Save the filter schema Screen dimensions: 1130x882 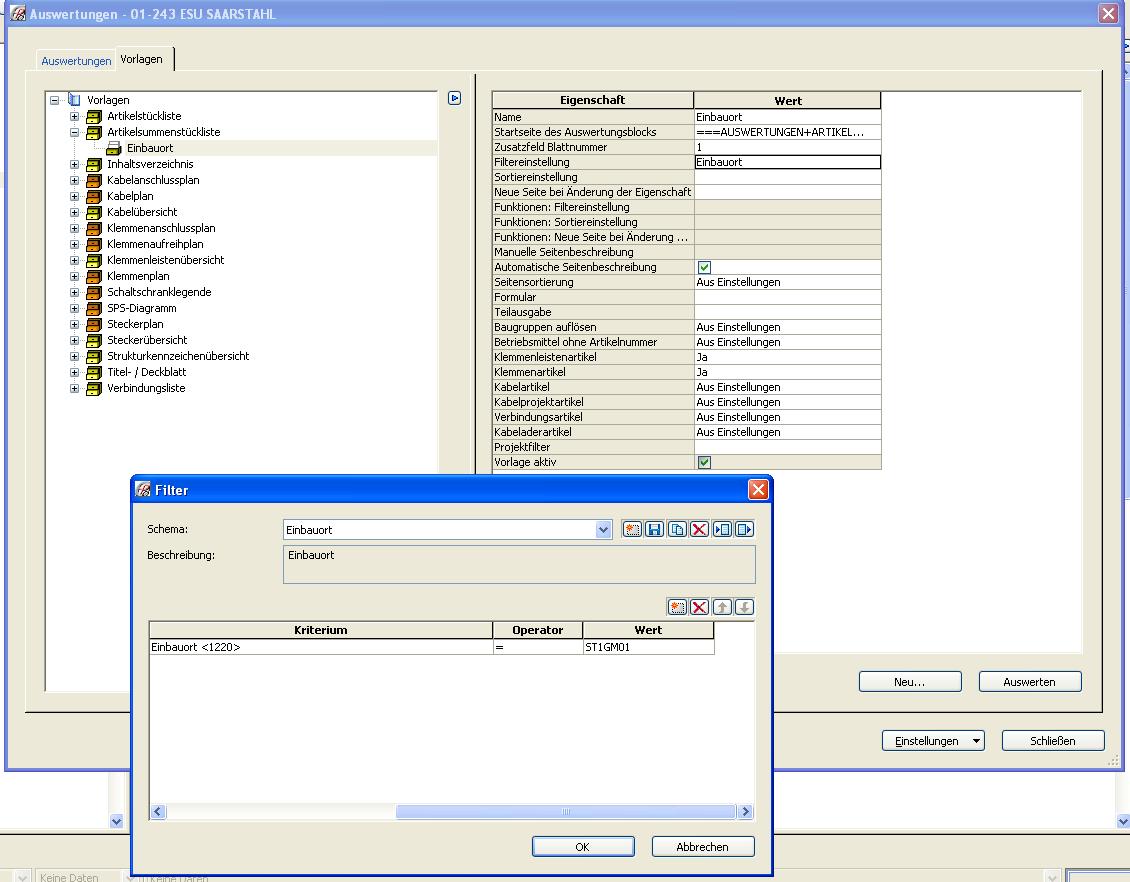coord(654,530)
